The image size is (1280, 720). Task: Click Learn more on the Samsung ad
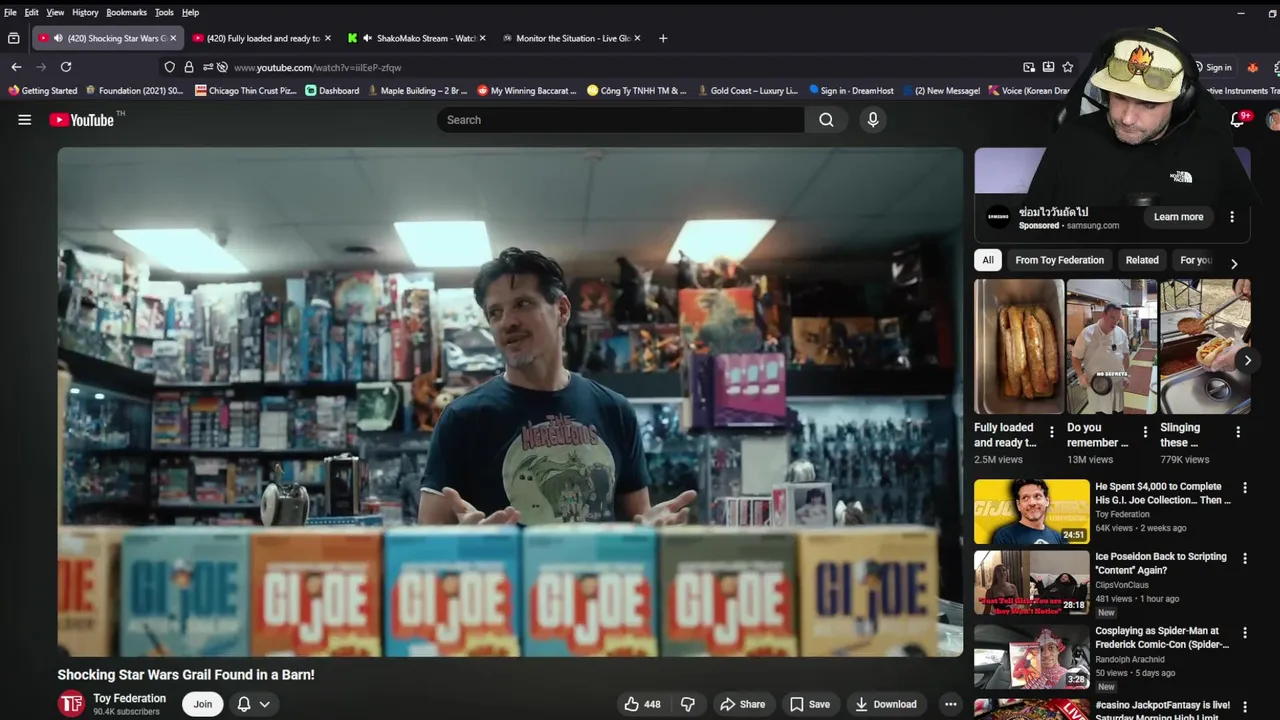click(1178, 217)
